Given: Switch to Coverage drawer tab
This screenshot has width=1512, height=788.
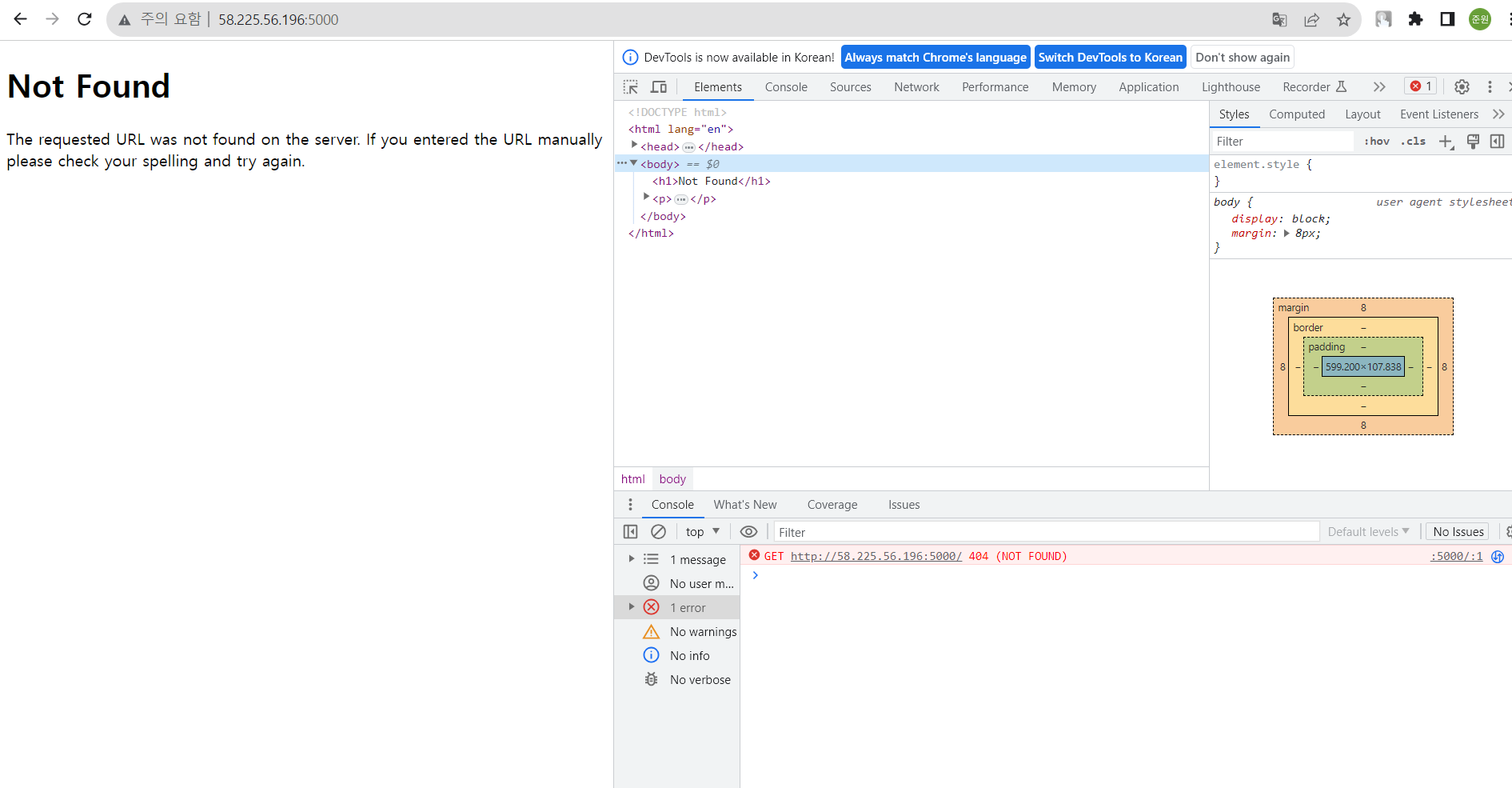Looking at the screenshot, I should [832, 505].
